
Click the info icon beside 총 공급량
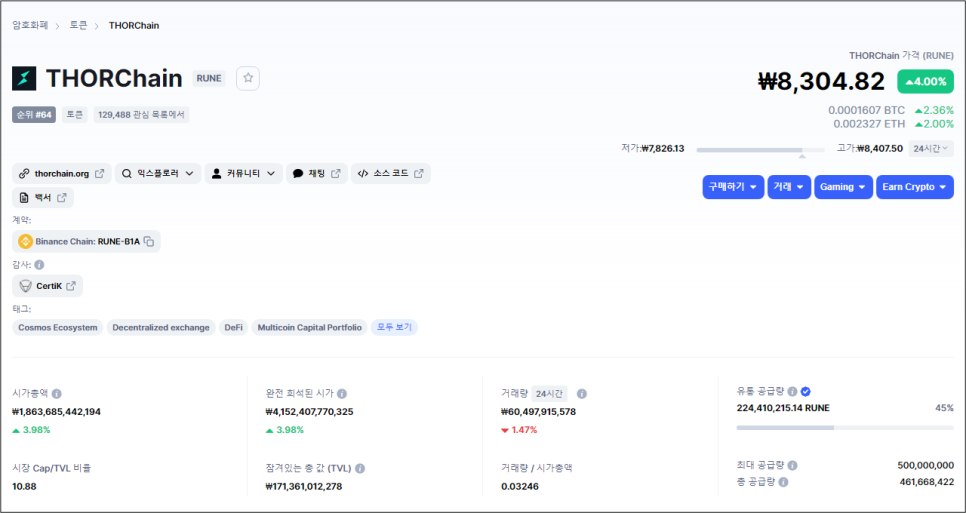(x=783, y=482)
